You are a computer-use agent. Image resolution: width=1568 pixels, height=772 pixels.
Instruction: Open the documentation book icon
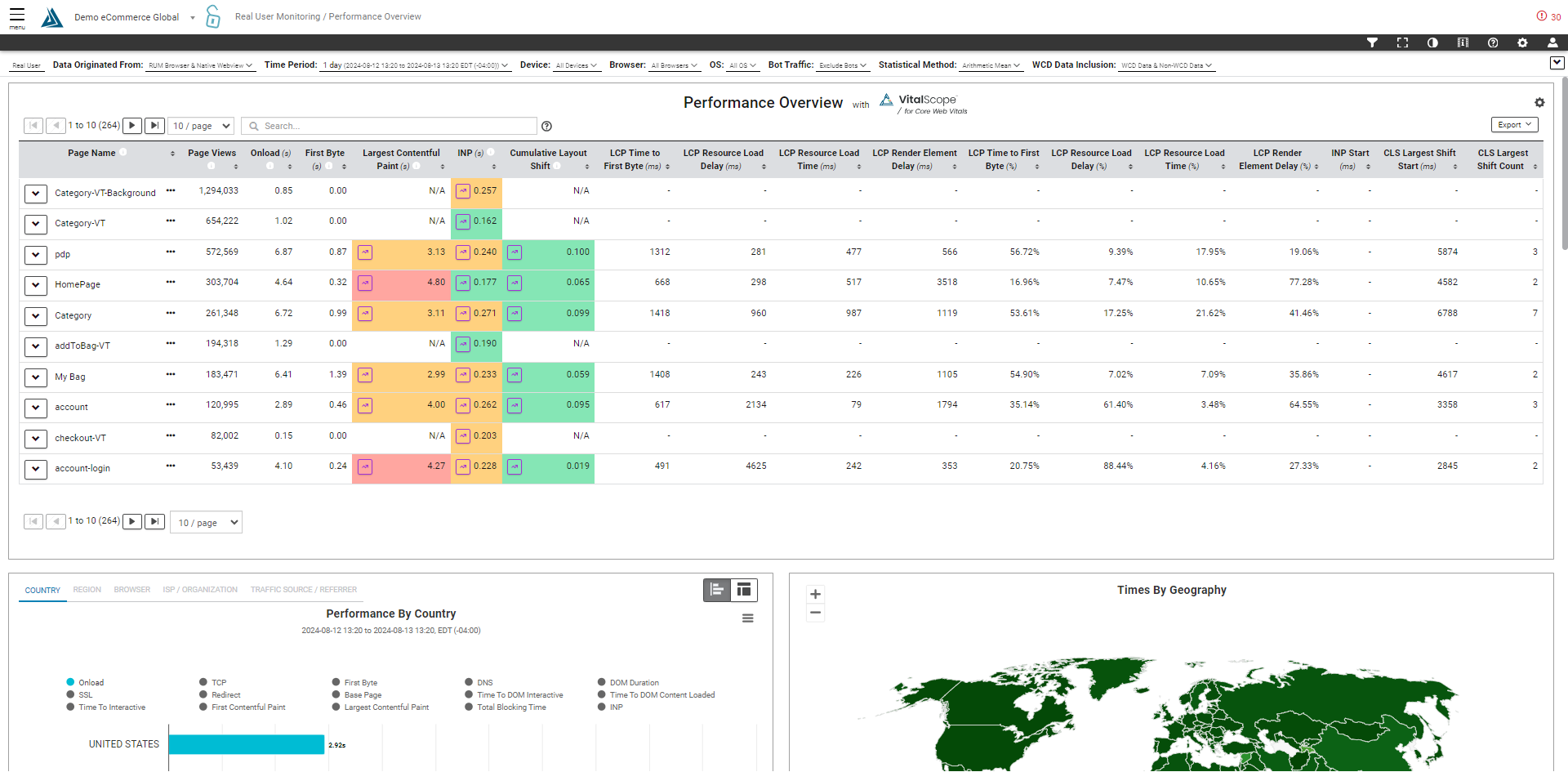pyautogui.click(x=1463, y=42)
